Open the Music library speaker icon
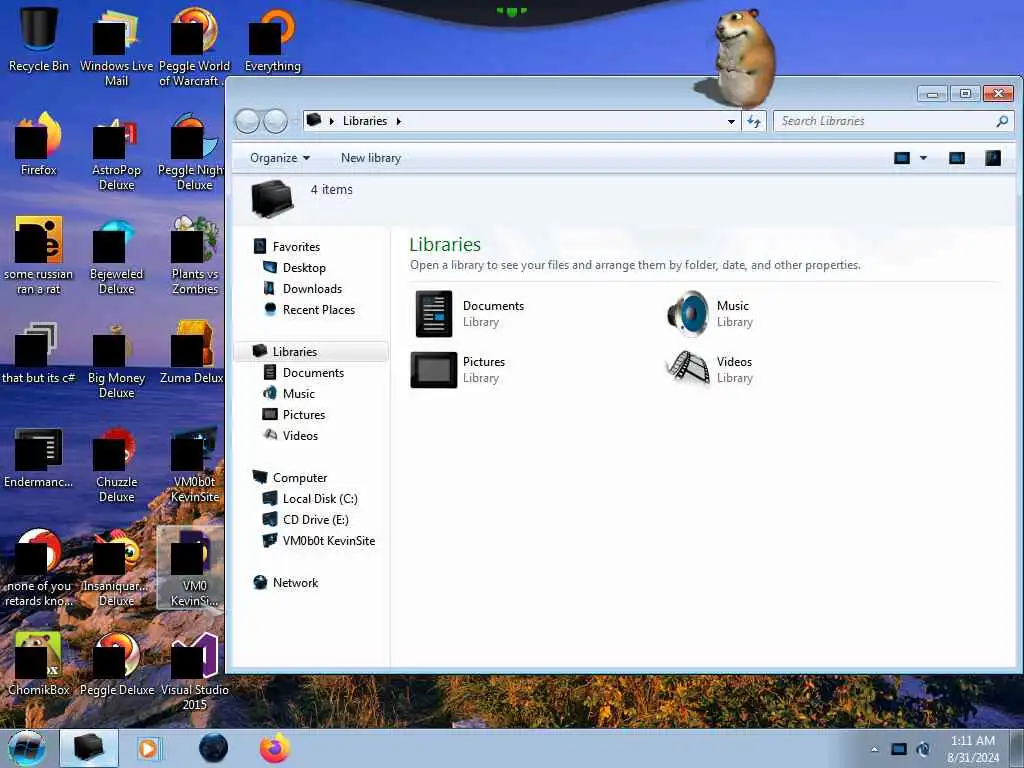 click(688, 313)
